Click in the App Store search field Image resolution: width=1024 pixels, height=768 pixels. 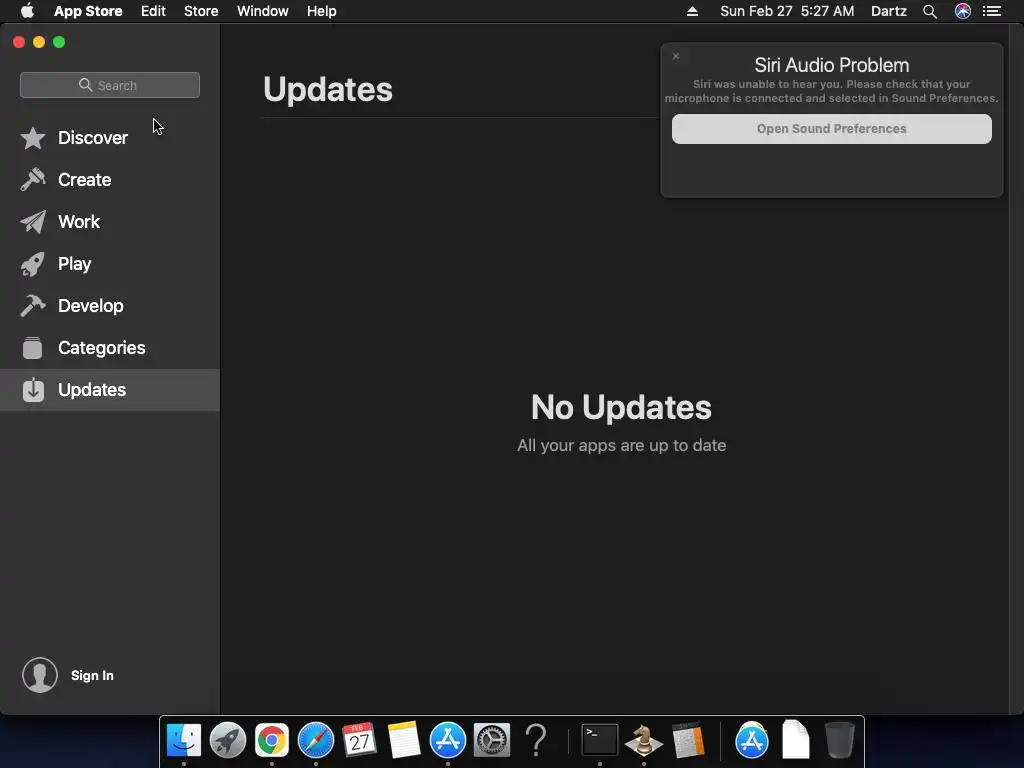pos(110,85)
